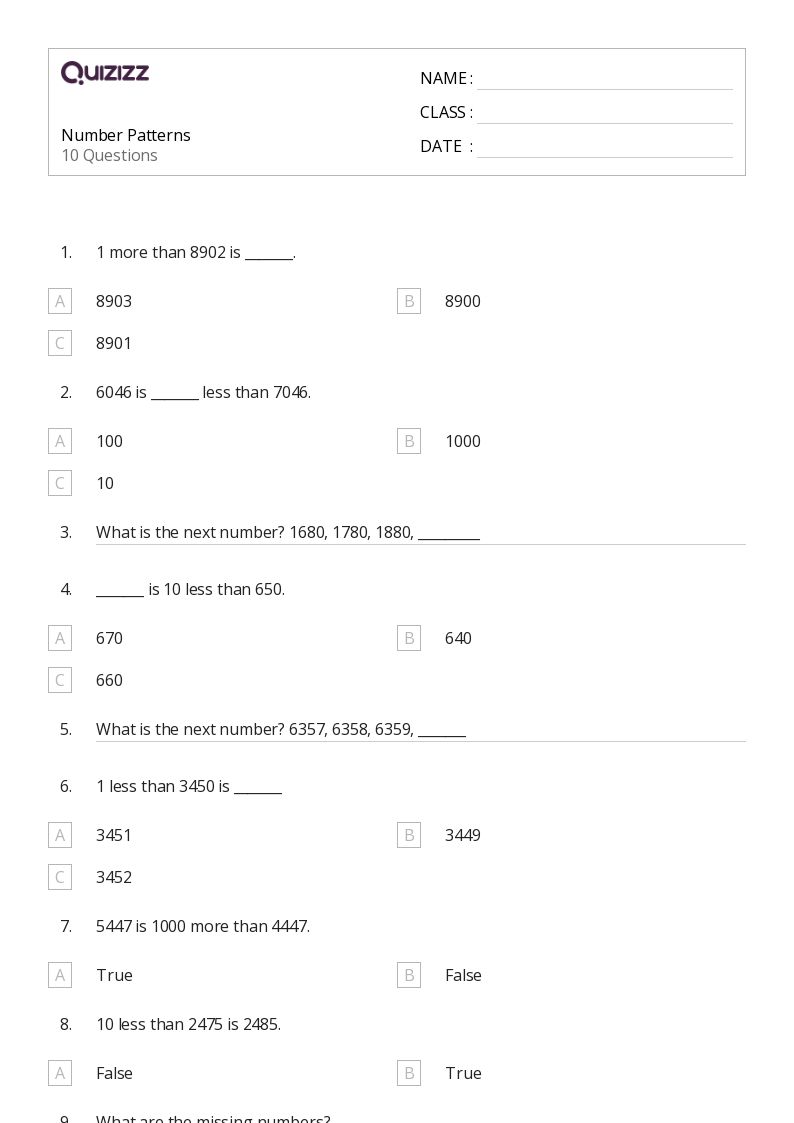Click the Quizizz logo

[x=105, y=72]
